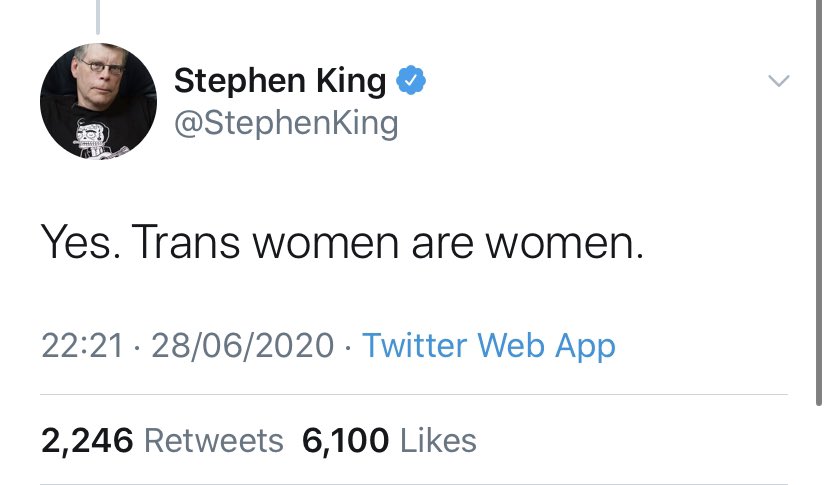Click the divider line above retweet stats
The image size is (828, 485).
pos(414,394)
